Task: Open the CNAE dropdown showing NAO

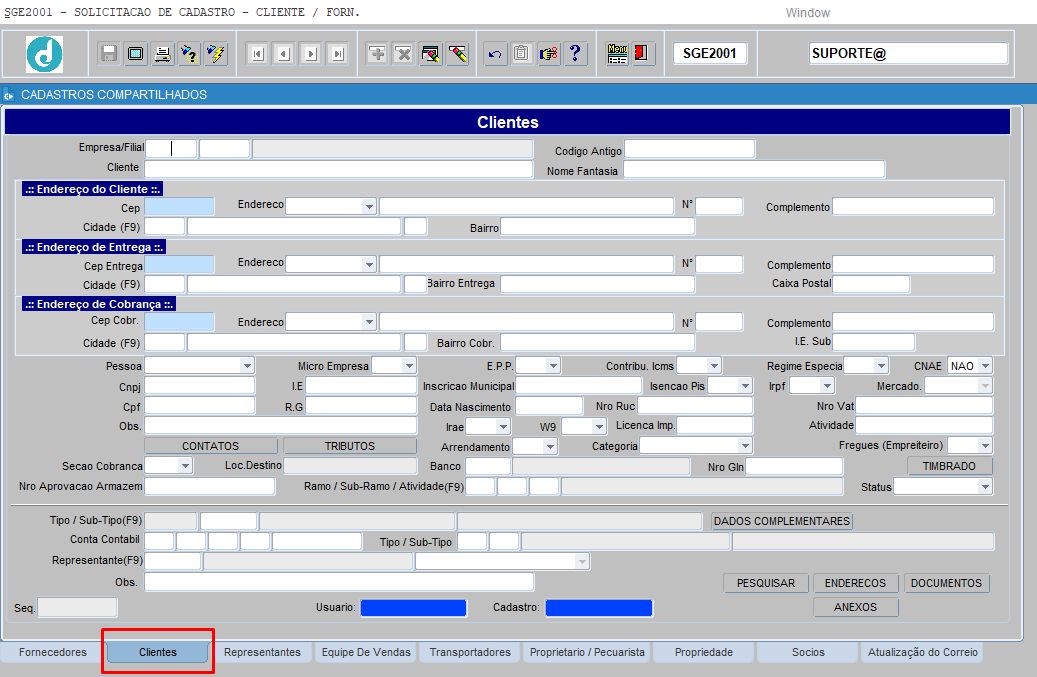Action: [985, 366]
